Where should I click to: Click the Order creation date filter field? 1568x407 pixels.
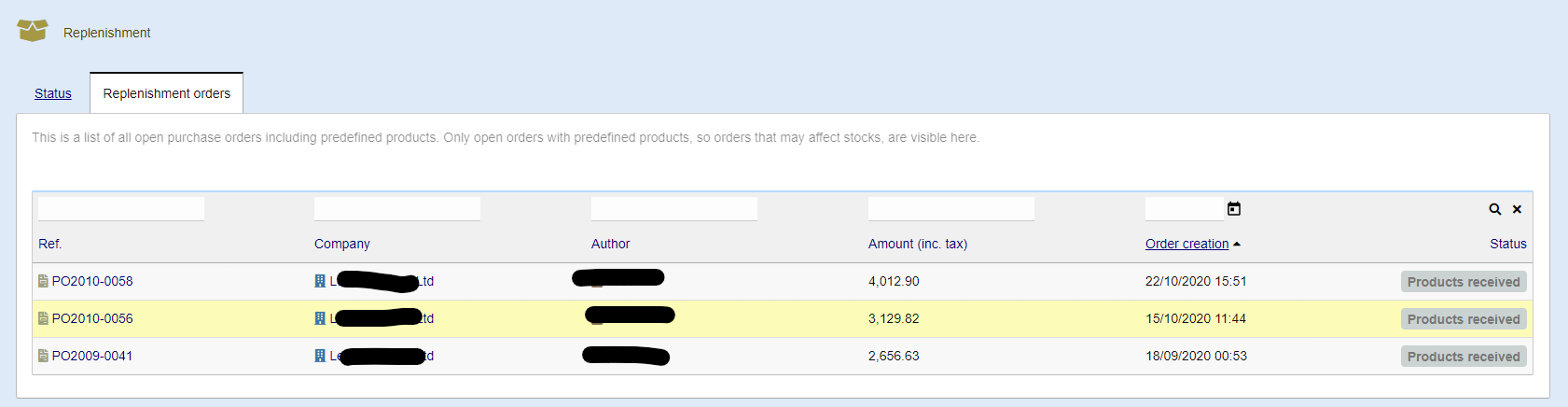pyautogui.click(x=1184, y=209)
